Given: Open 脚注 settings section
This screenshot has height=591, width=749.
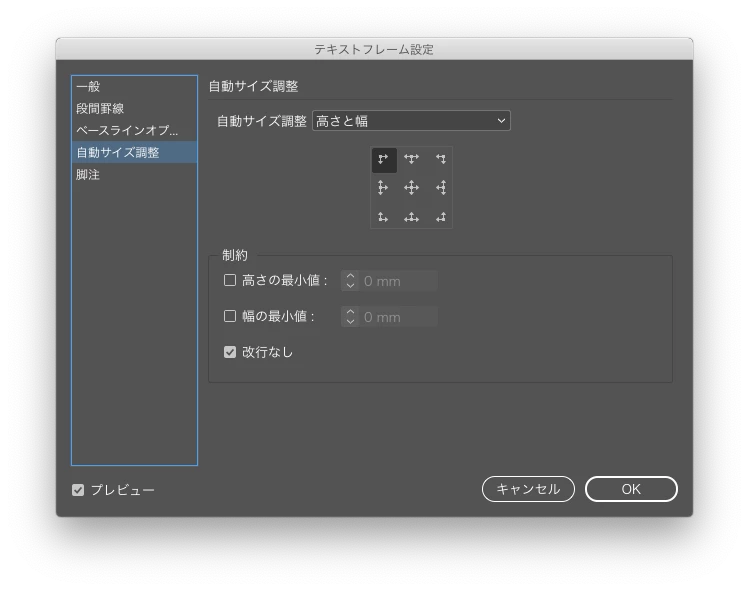Looking at the screenshot, I should [x=134, y=174].
